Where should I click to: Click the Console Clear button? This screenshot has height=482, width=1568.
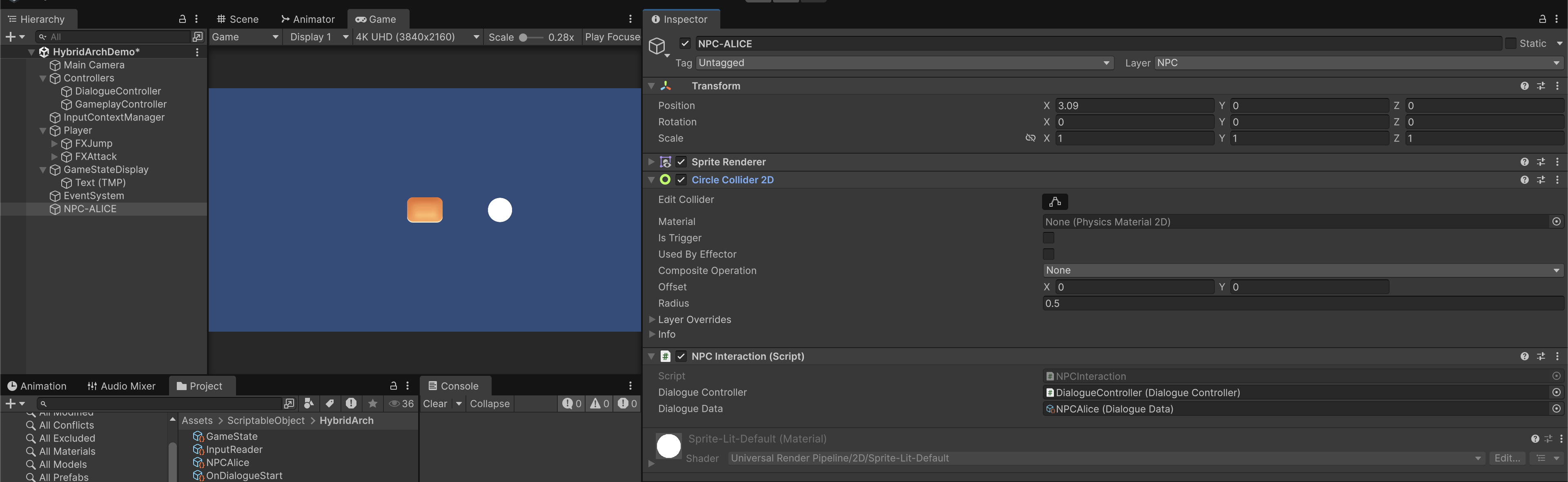coord(434,404)
